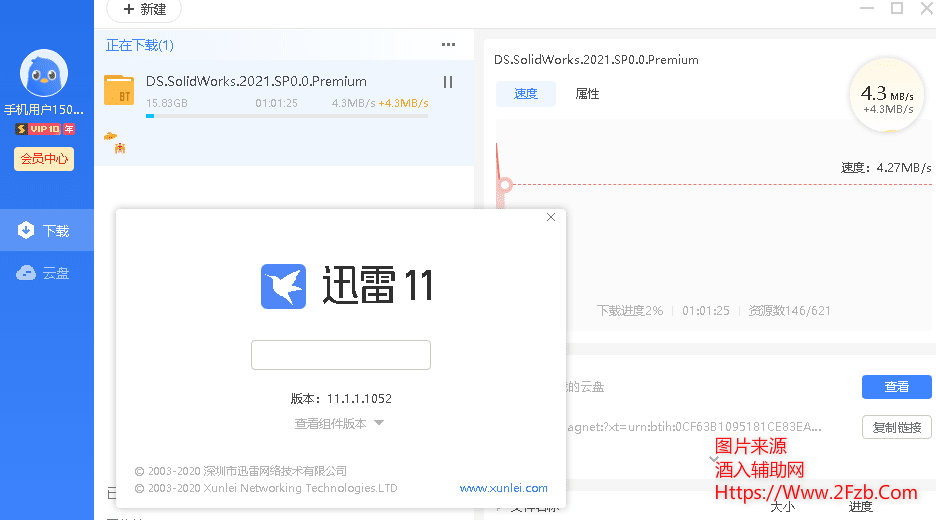Pause the SolidWorks download

448,82
